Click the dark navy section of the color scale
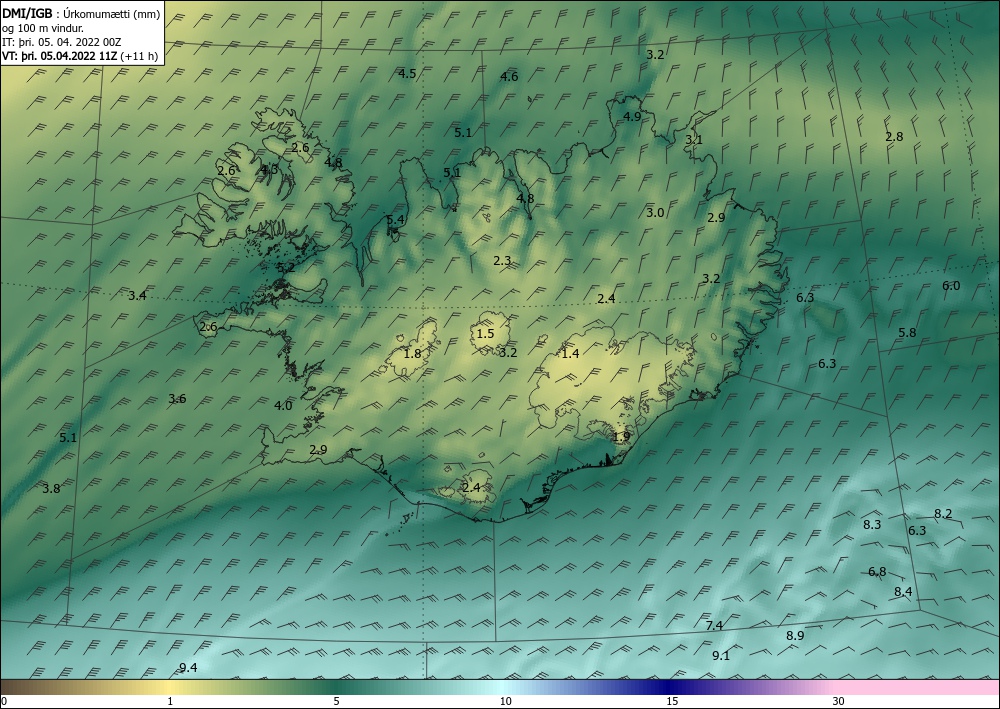The height and width of the screenshot is (709, 1000). [x=666, y=687]
